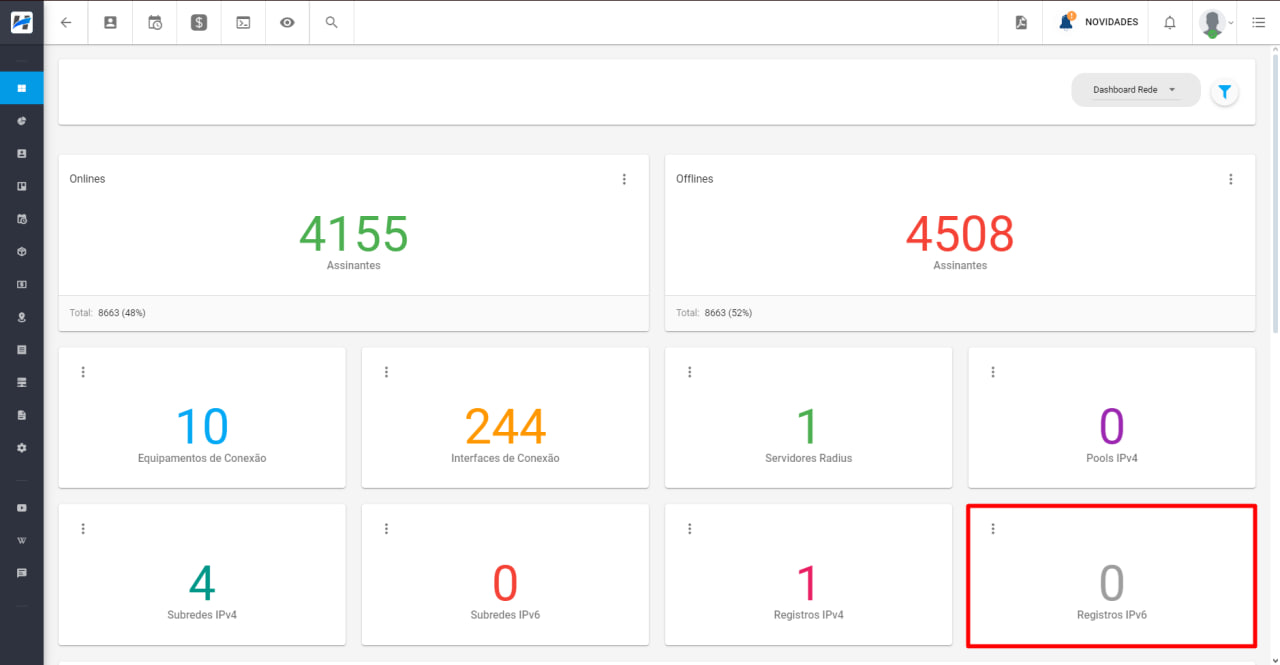
Task: Click the 4155 online subscribers number
Action: 354,234
